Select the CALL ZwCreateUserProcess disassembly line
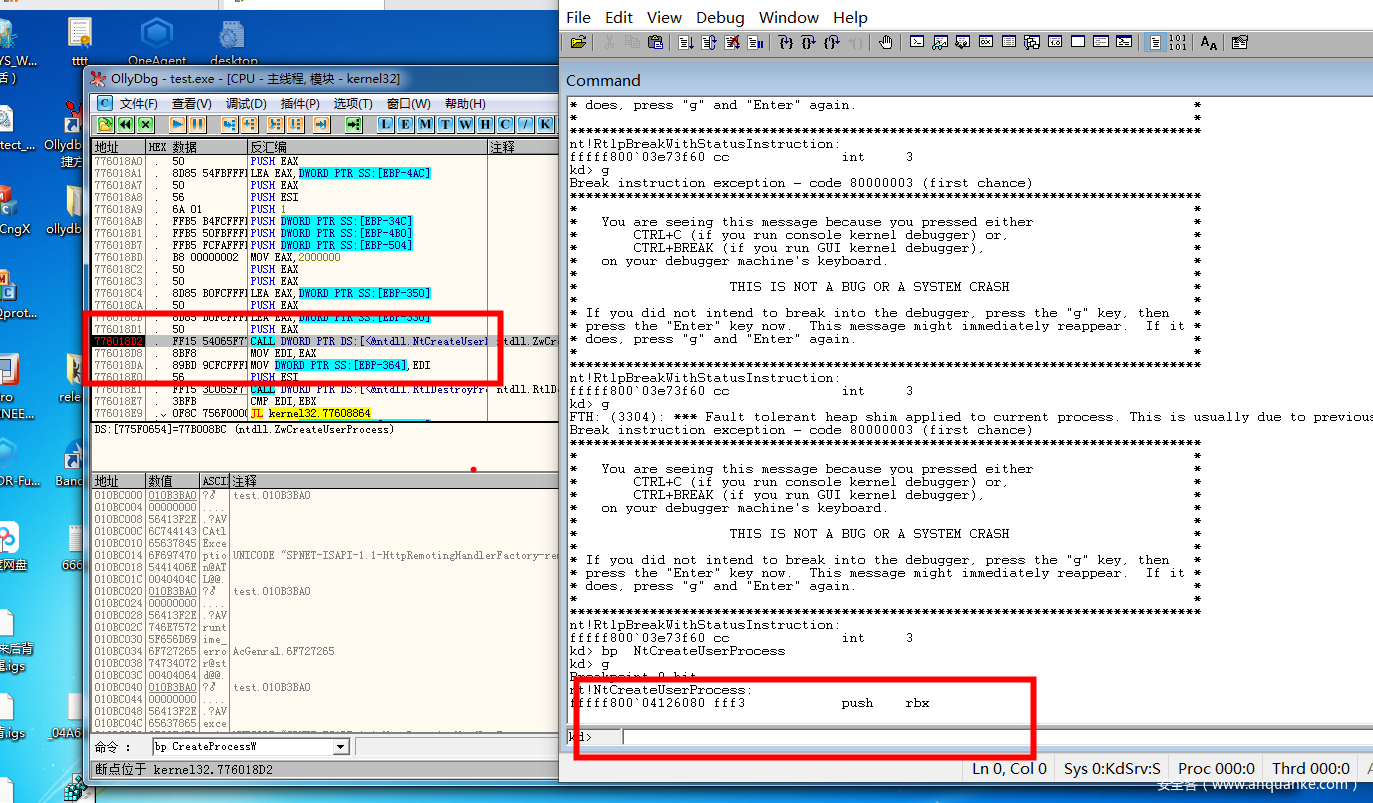 [370, 341]
